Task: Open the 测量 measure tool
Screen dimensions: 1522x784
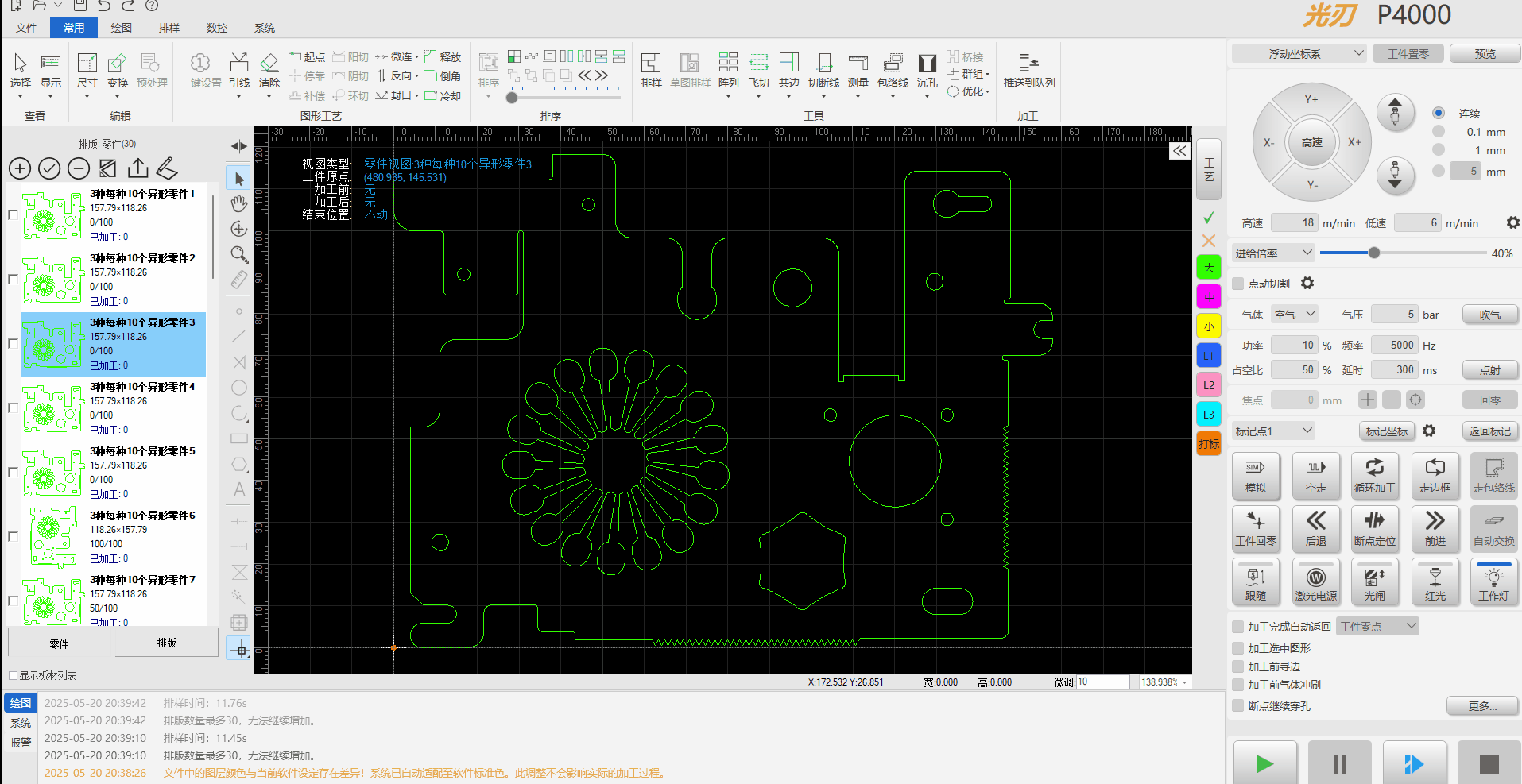Action: (858, 69)
